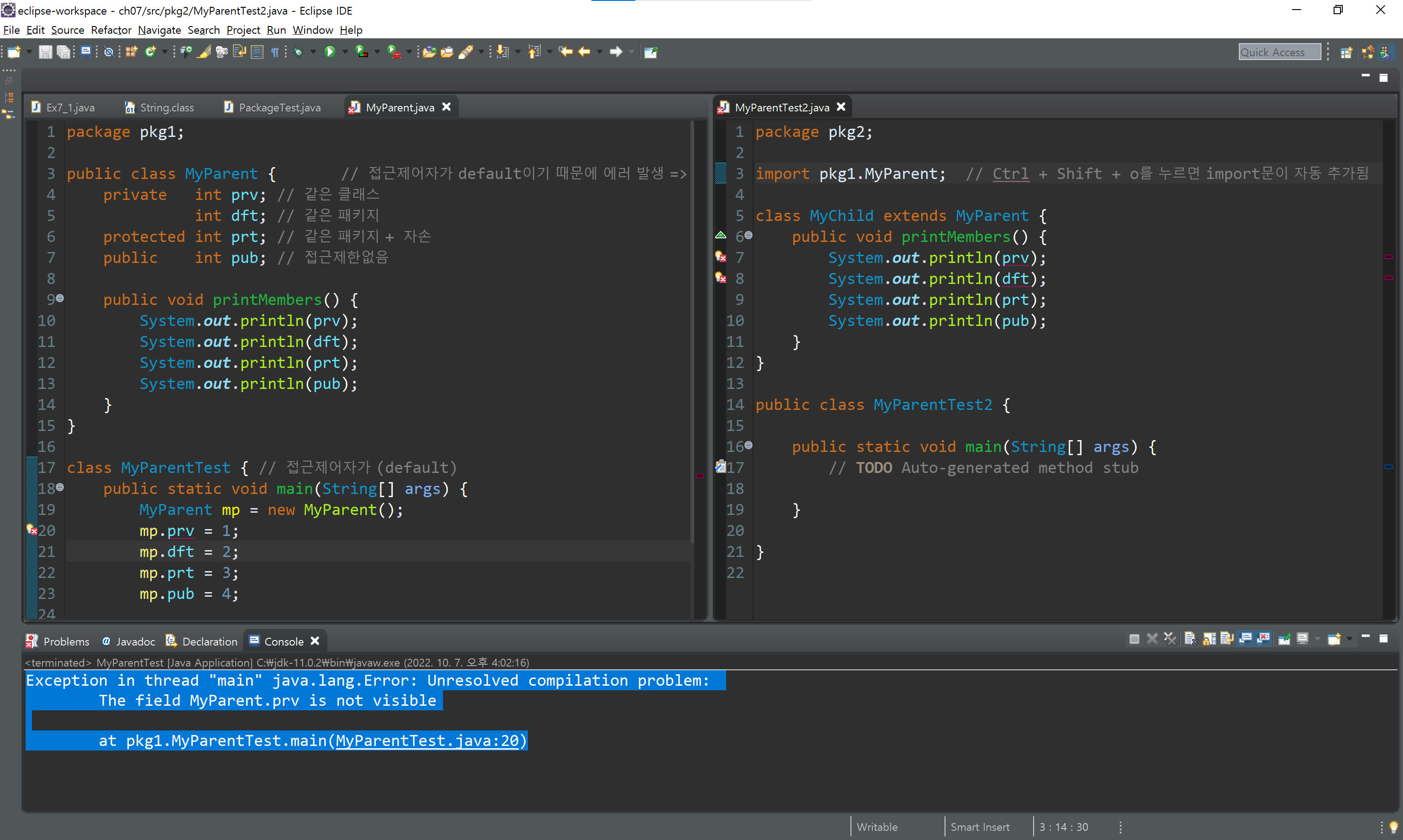This screenshot has width=1403, height=840.
Task: Open the MyParentTest.java:20 stack trace link
Action: (427, 740)
